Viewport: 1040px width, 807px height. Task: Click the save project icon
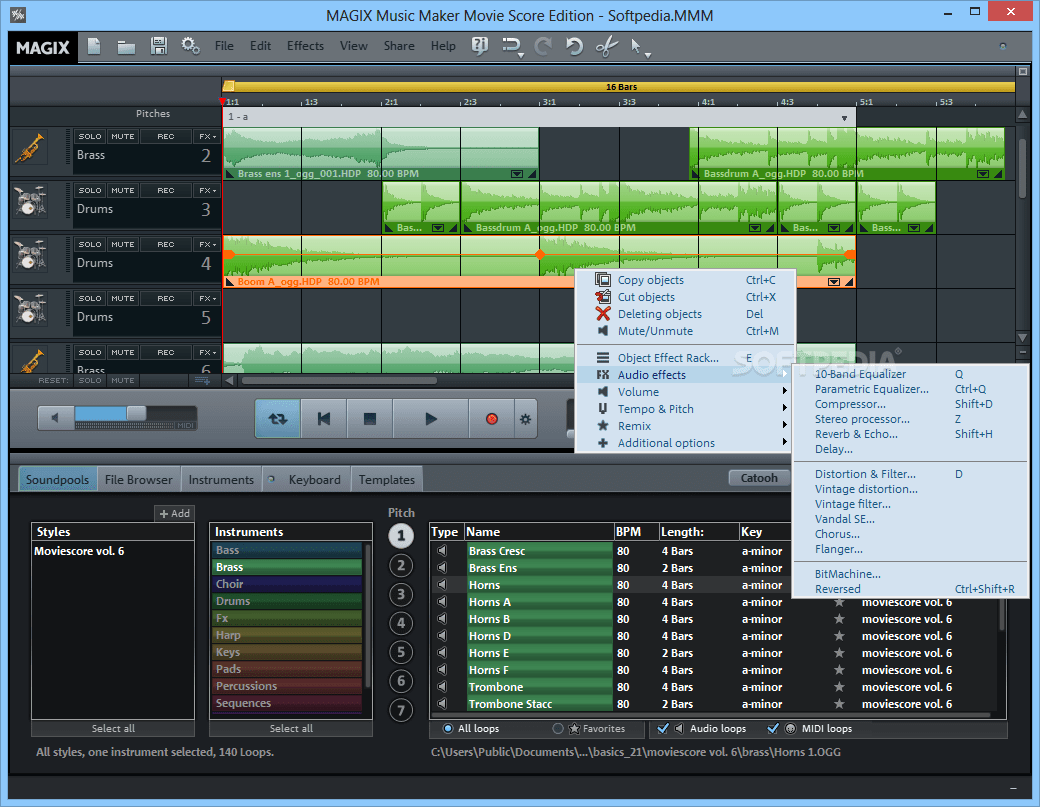(158, 46)
